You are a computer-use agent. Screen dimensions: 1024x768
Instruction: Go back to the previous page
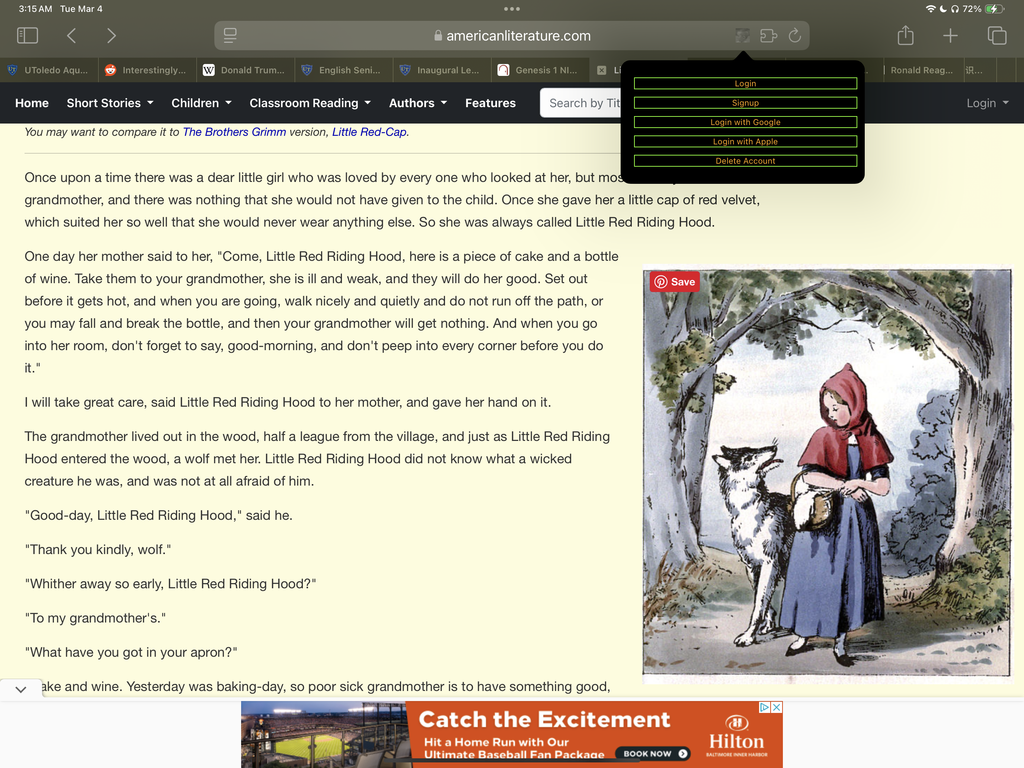pyautogui.click(x=72, y=35)
